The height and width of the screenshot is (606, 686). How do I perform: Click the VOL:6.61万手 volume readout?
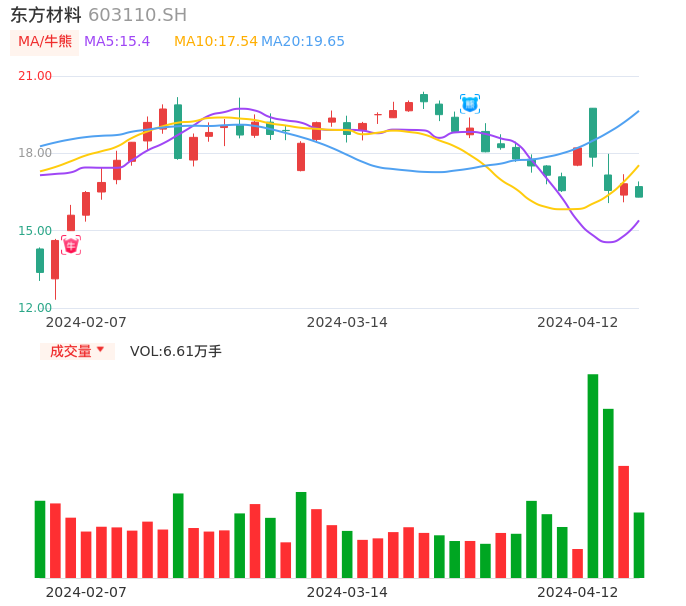176,351
